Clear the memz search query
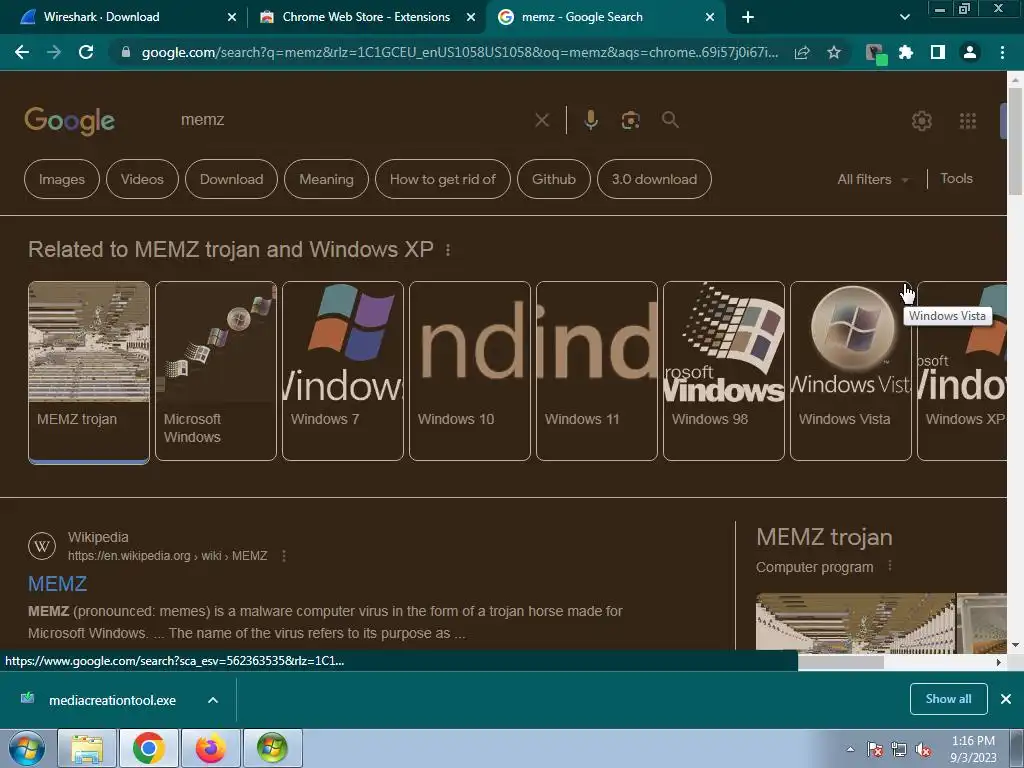This screenshot has height=768, width=1024. pyautogui.click(x=541, y=120)
